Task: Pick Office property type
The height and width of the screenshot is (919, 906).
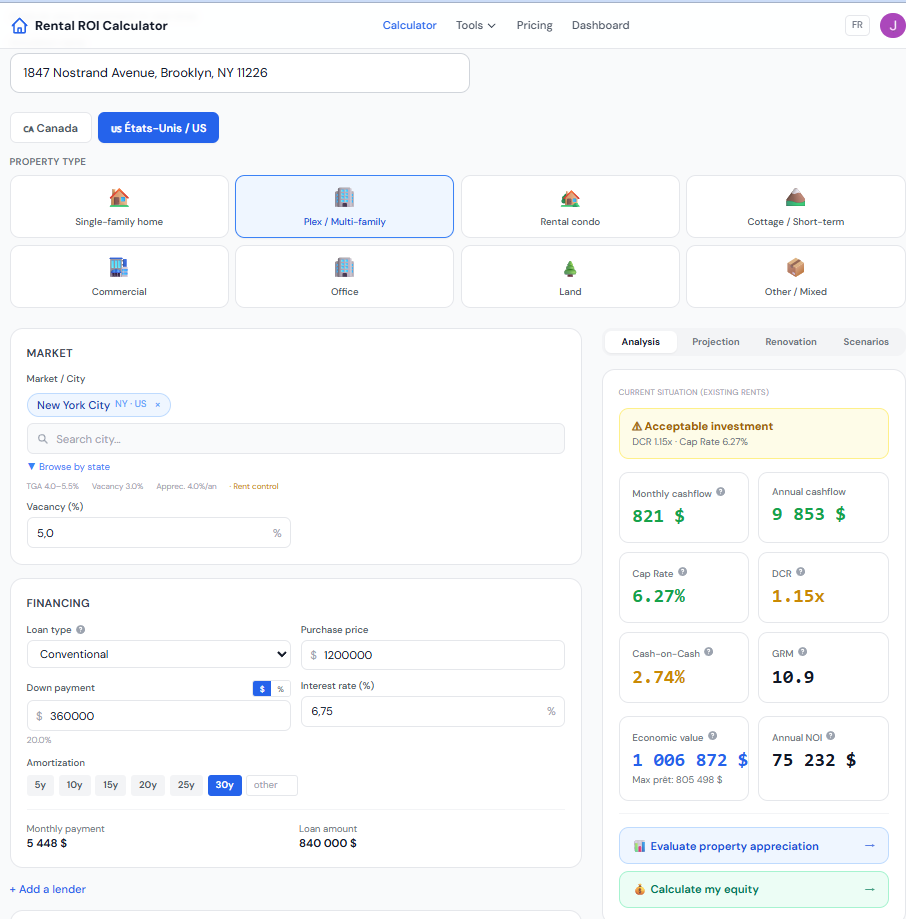Action: 345,277
